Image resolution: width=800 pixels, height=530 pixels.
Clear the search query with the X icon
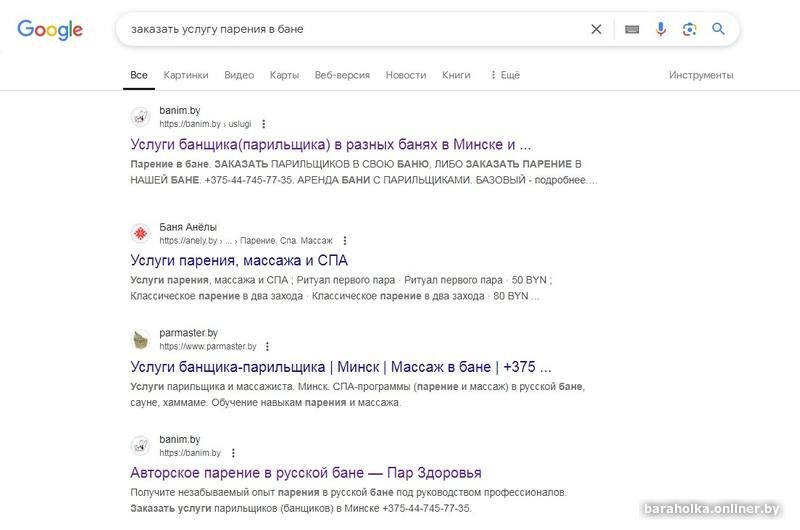coord(596,29)
